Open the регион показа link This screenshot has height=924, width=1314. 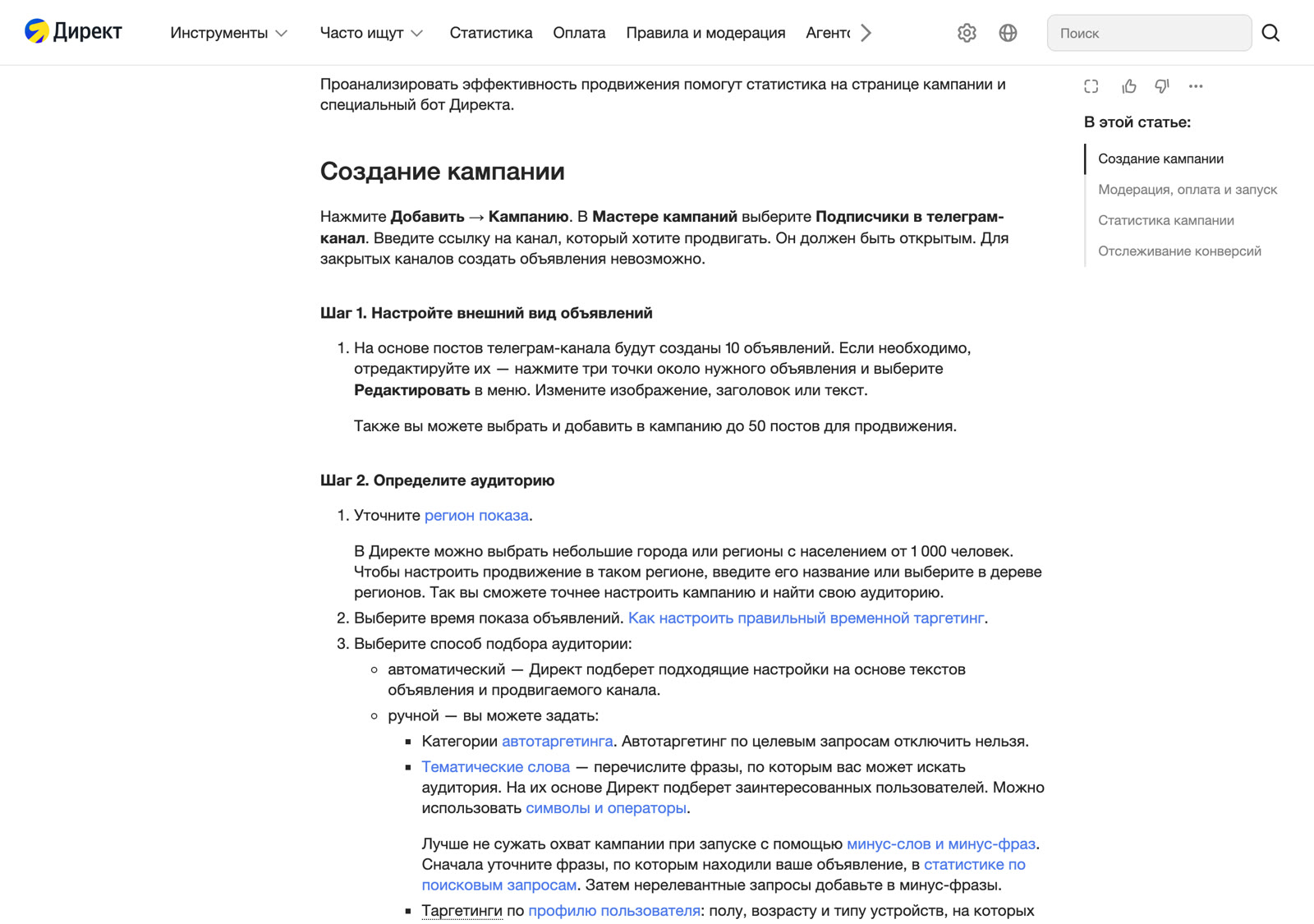tap(476, 516)
